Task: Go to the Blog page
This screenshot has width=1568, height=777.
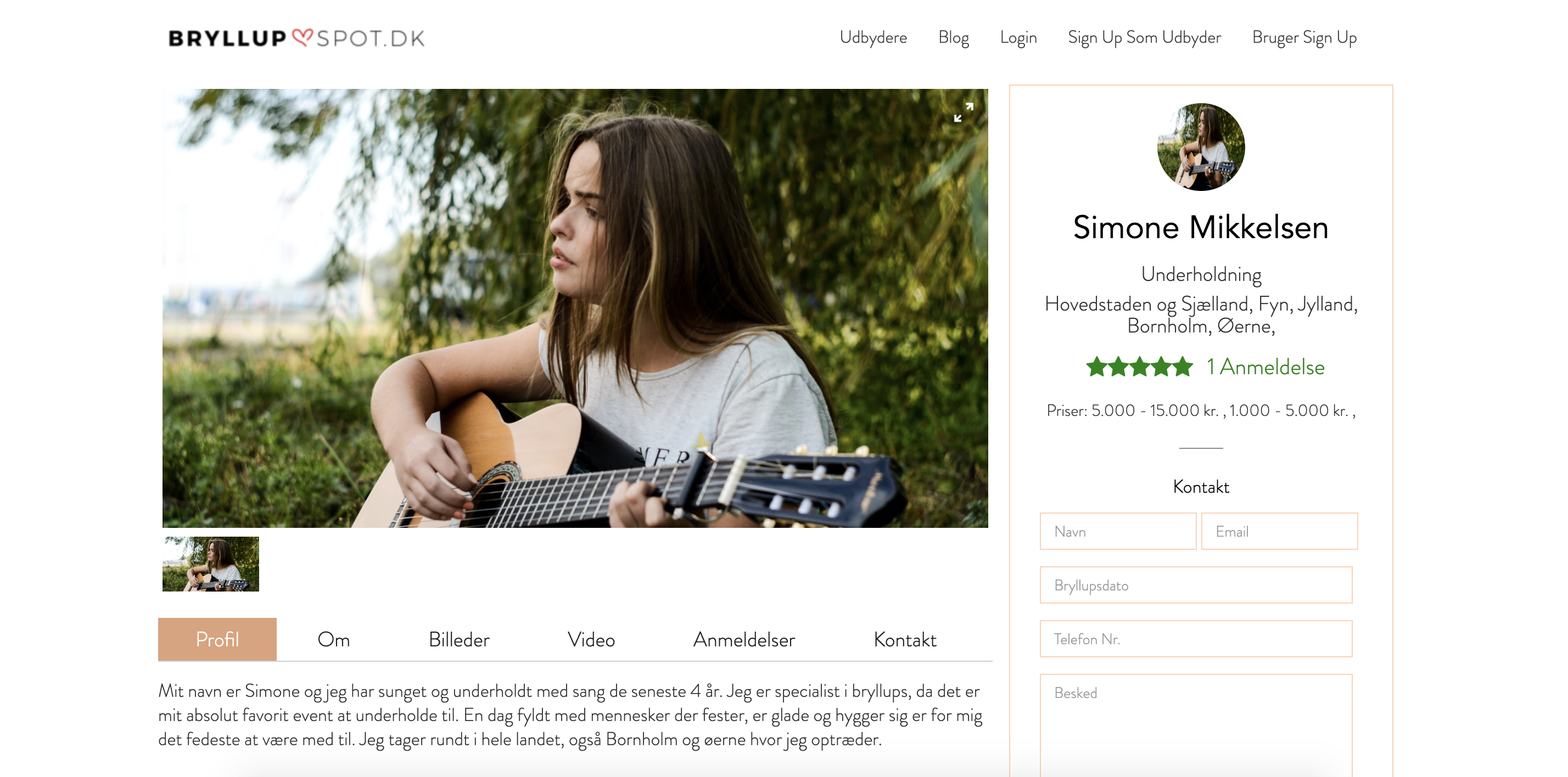Action: coord(953,38)
